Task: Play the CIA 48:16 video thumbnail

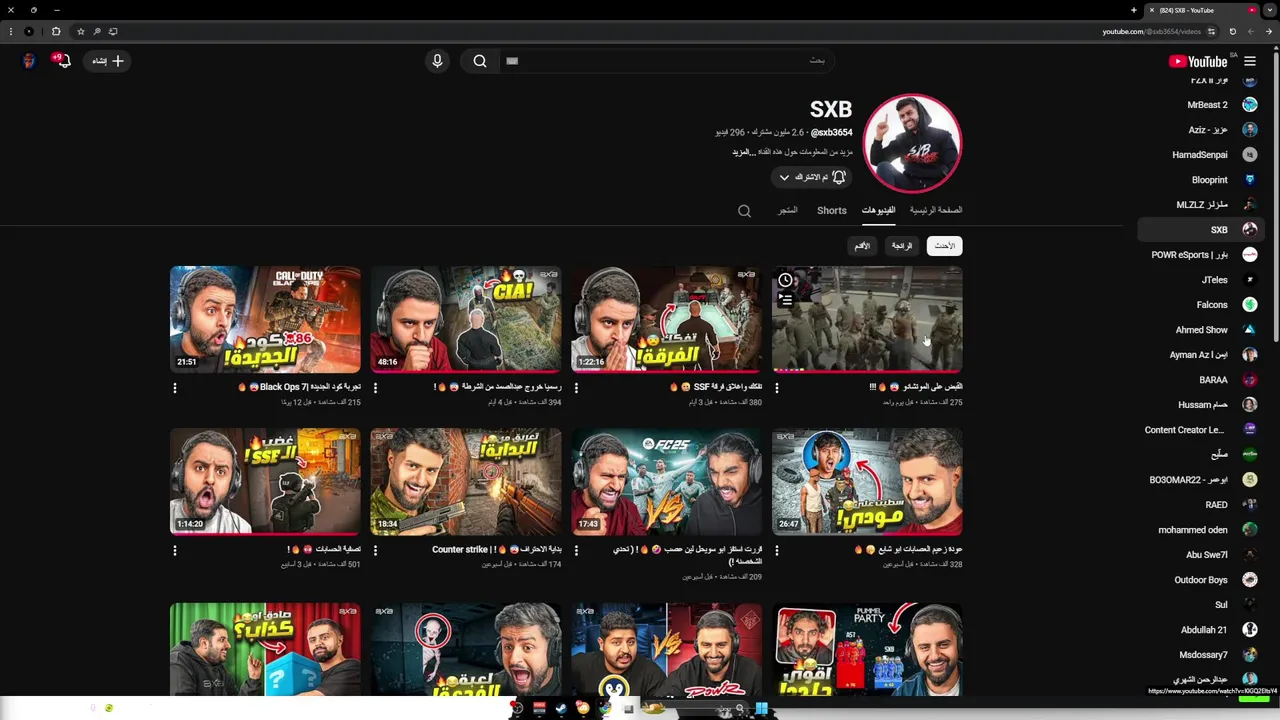Action: tap(466, 319)
